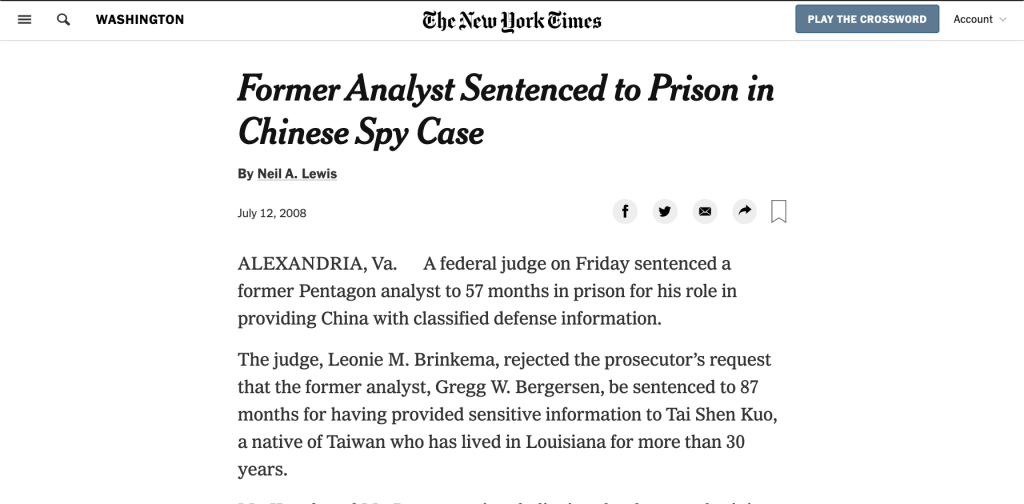Email this article via envelope icon
The image size is (1024, 504).
pos(705,211)
